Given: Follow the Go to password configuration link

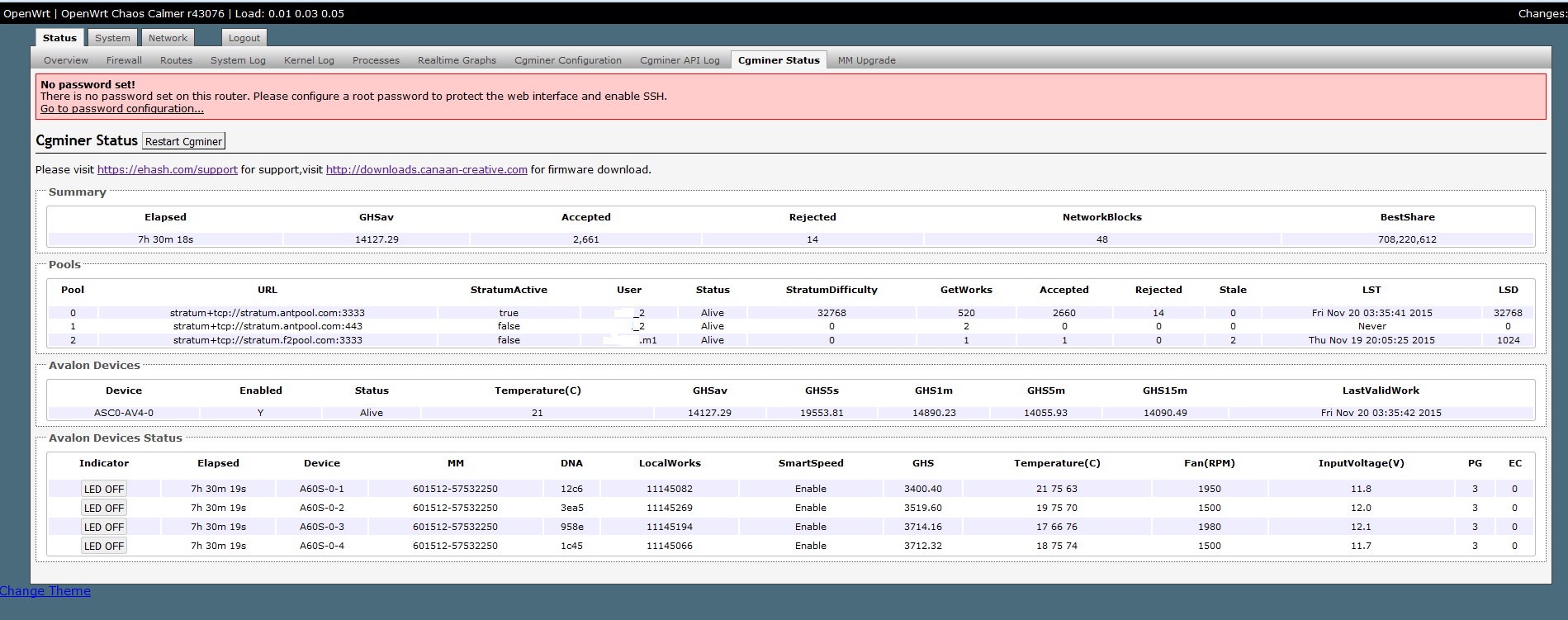Looking at the screenshot, I should (x=122, y=109).
